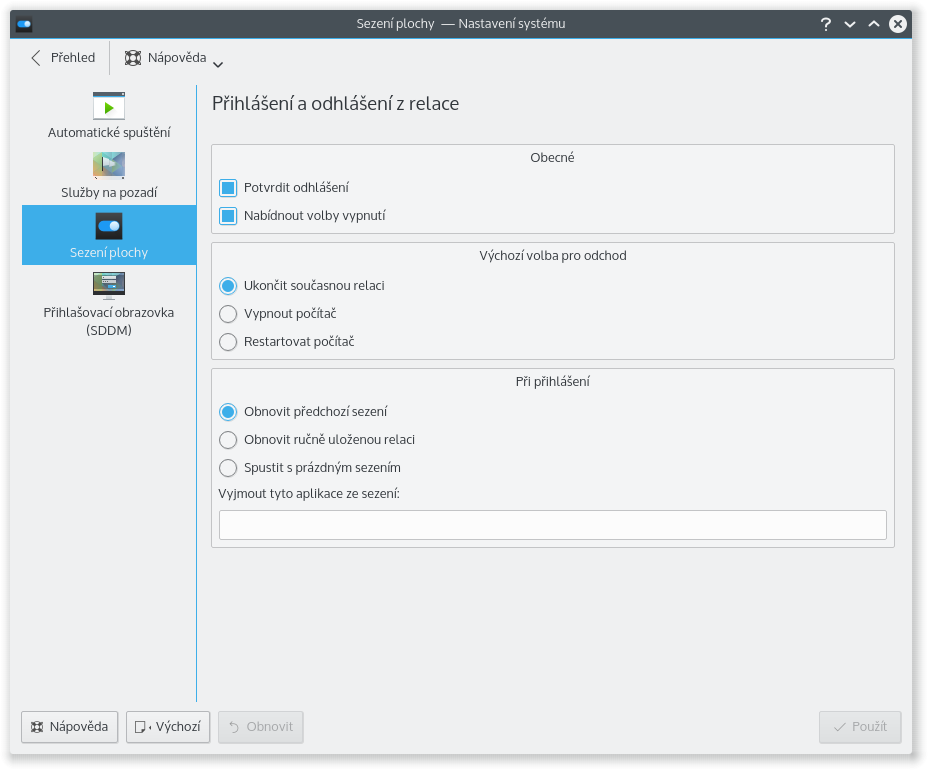Maximize the window with the up chevron
This screenshot has height=770, width=928.
874,24
